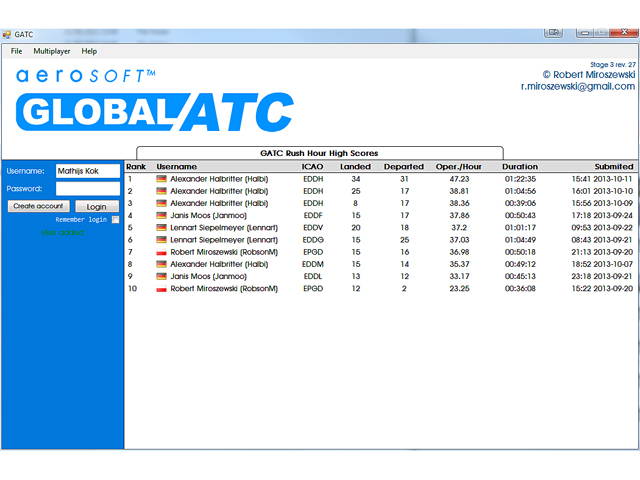
Task: Click the Stage 3 rev. 27 version text
Action: [x=613, y=64]
